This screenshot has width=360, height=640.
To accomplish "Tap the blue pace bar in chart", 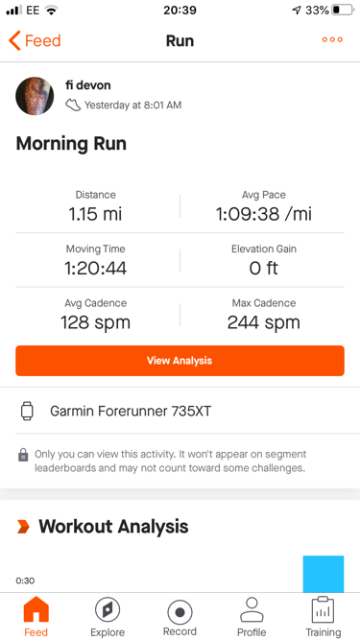I will tap(323, 574).
